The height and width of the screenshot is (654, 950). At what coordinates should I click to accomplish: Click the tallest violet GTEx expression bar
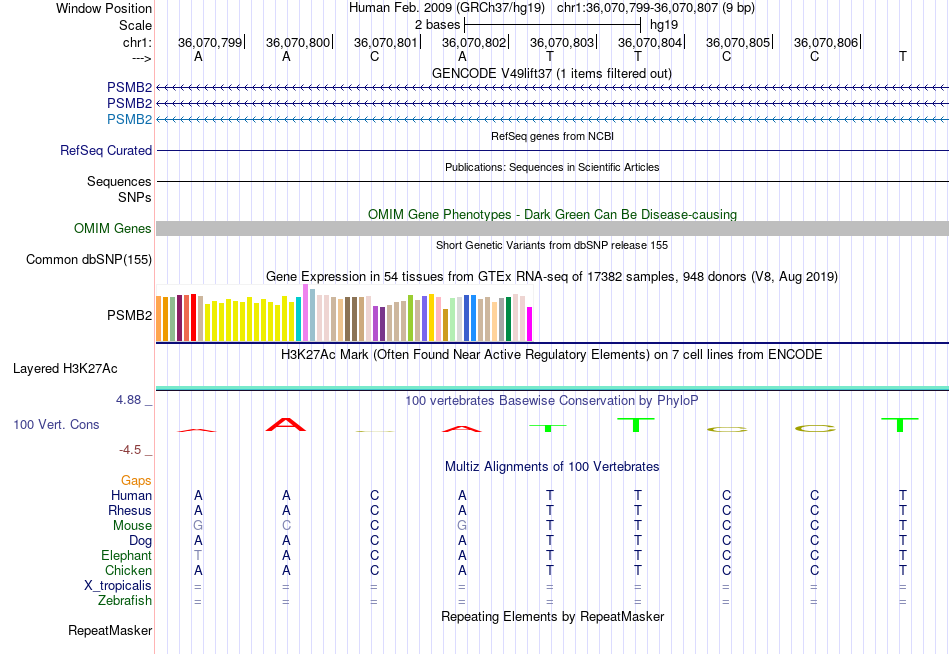[x=305, y=313]
